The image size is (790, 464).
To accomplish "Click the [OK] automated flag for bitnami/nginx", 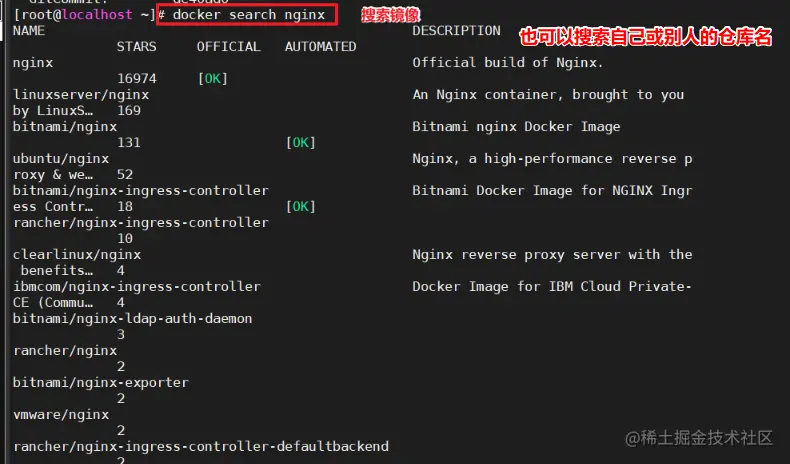I will click(301, 143).
